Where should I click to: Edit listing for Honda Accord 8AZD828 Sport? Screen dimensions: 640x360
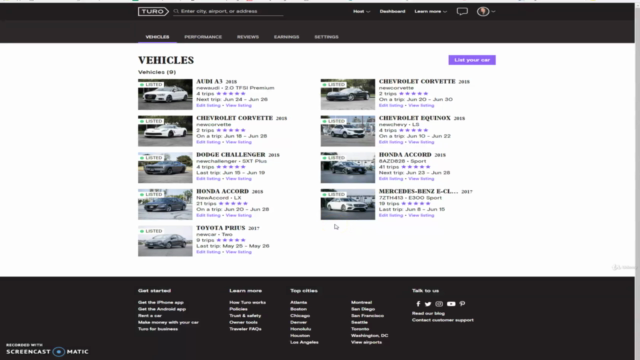pyautogui.click(x=391, y=179)
